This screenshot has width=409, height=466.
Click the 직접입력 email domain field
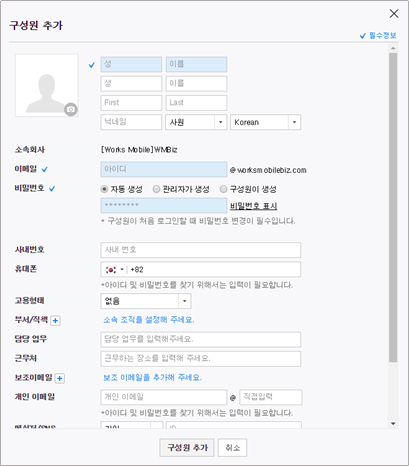(x=271, y=397)
